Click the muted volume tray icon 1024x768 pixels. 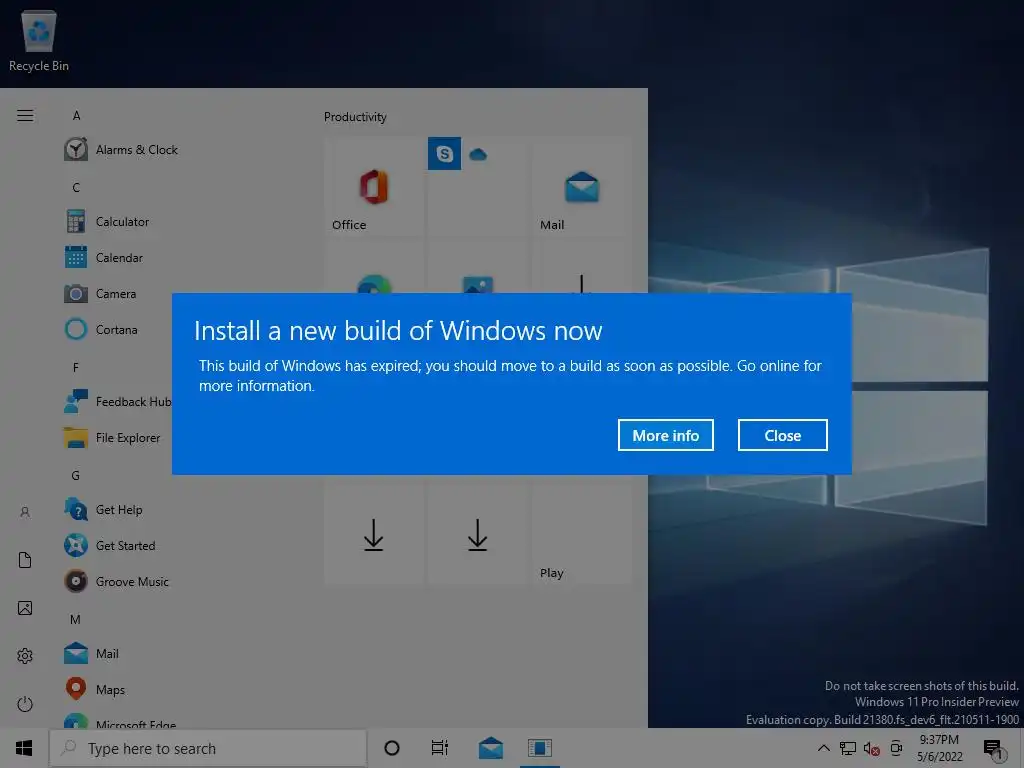click(x=871, y=748)
